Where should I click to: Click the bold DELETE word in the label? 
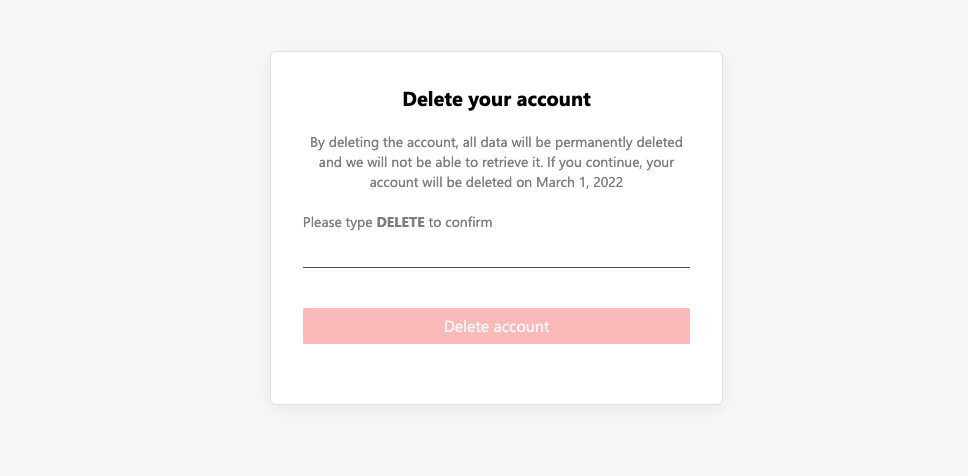[400, 222]
